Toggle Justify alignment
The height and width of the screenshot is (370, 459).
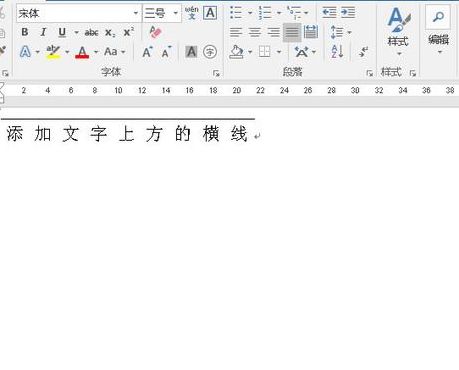292,32
